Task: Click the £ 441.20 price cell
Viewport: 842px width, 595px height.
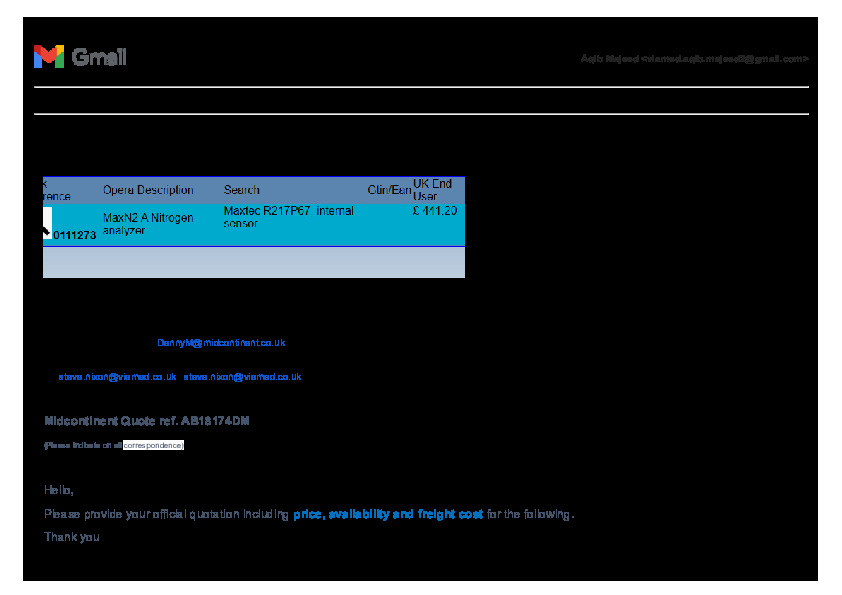Action: coord(435,211)
